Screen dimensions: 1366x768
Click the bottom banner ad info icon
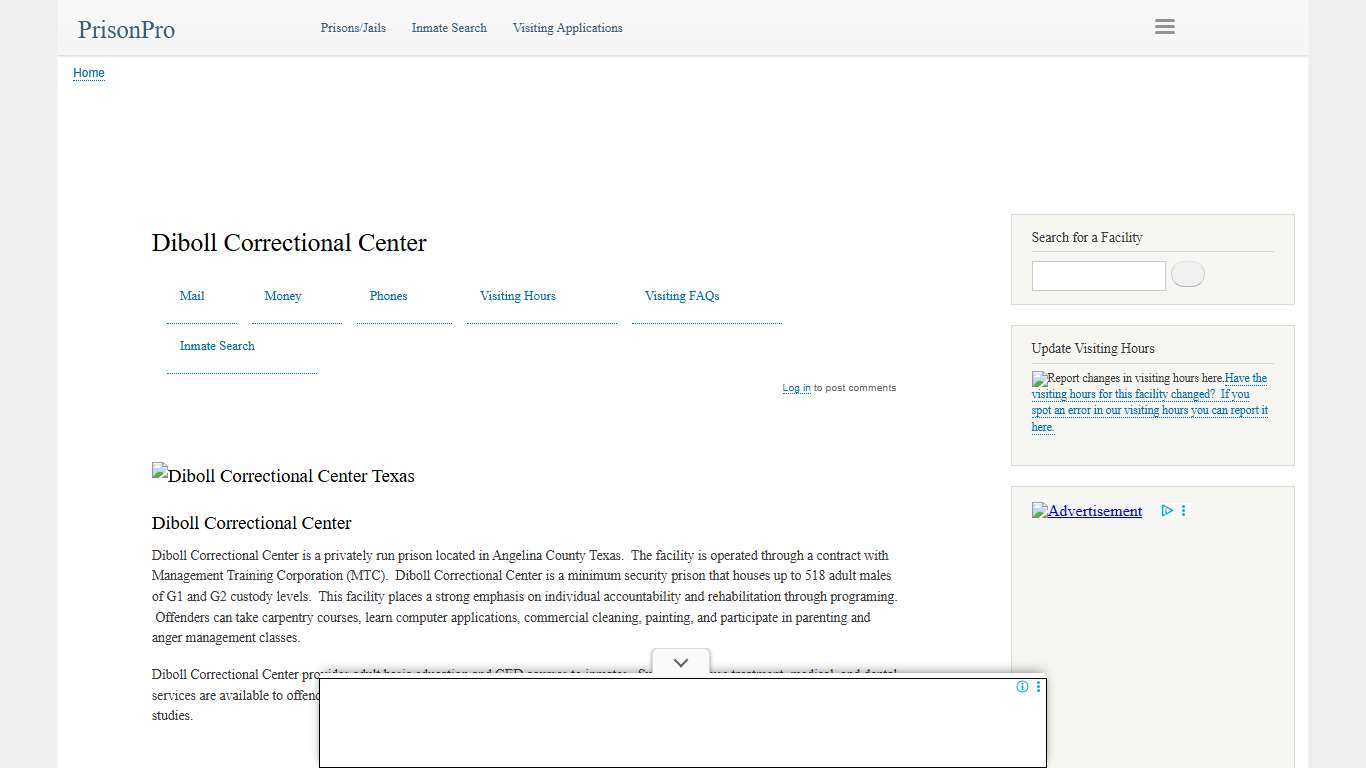1022,687
